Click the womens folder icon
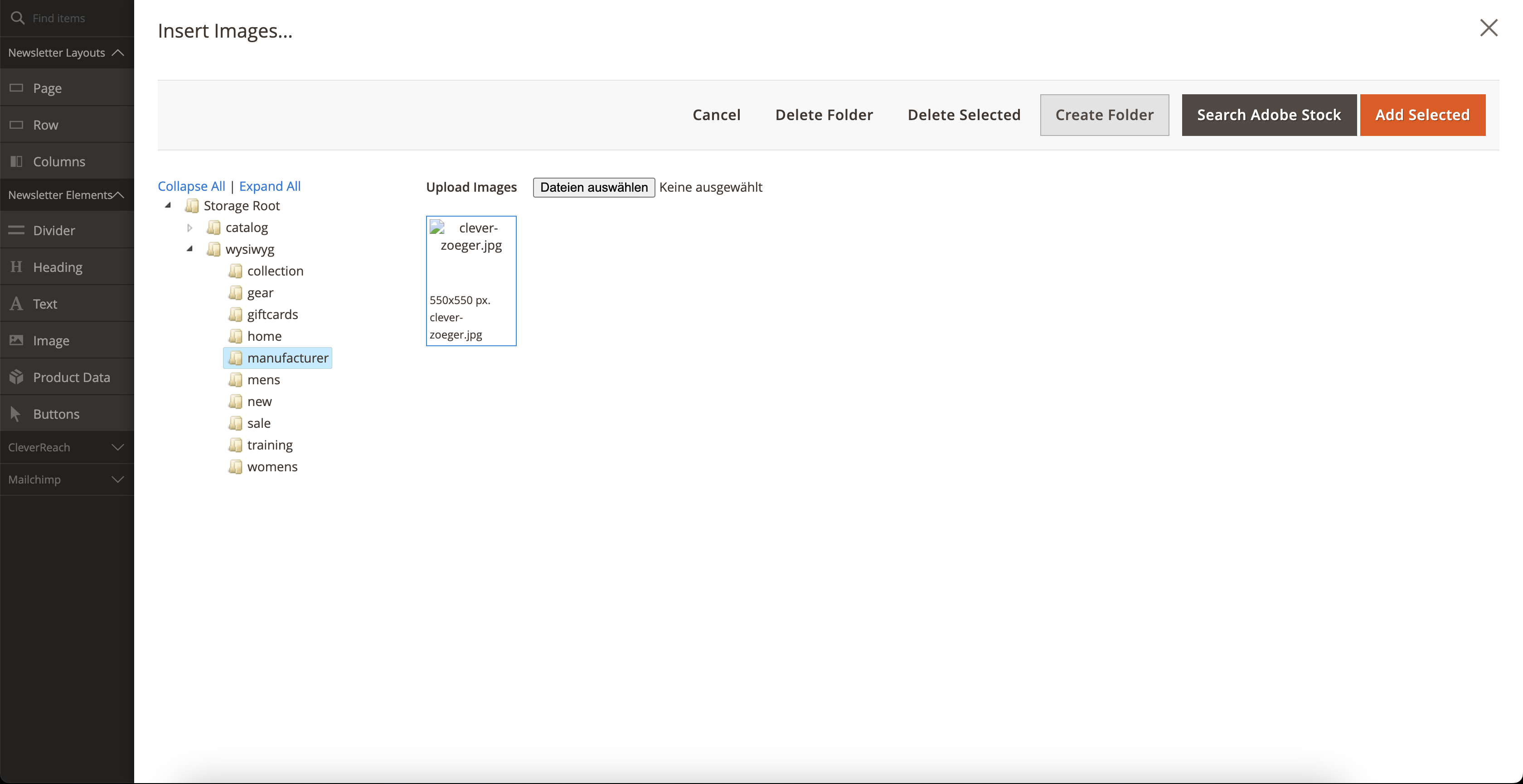Image resolution: width=1523 pixels, height=784 pixels. point(235,467)
